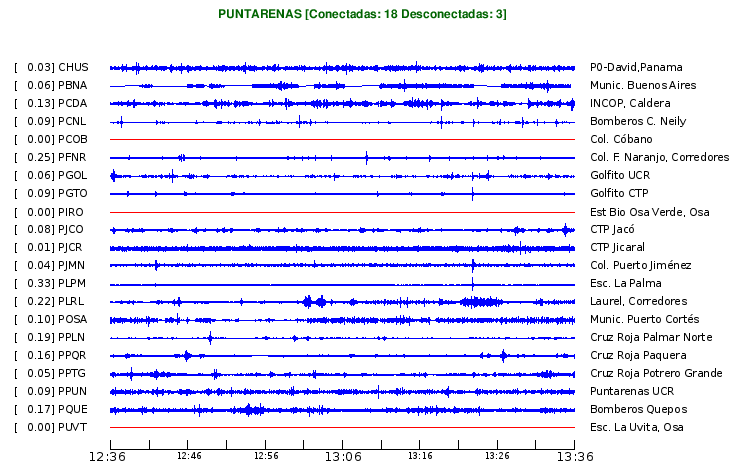This screenshot has width=740, height=463.
Task: Click the Munic. Buenos Aires label
Action: tap(643, 85)
